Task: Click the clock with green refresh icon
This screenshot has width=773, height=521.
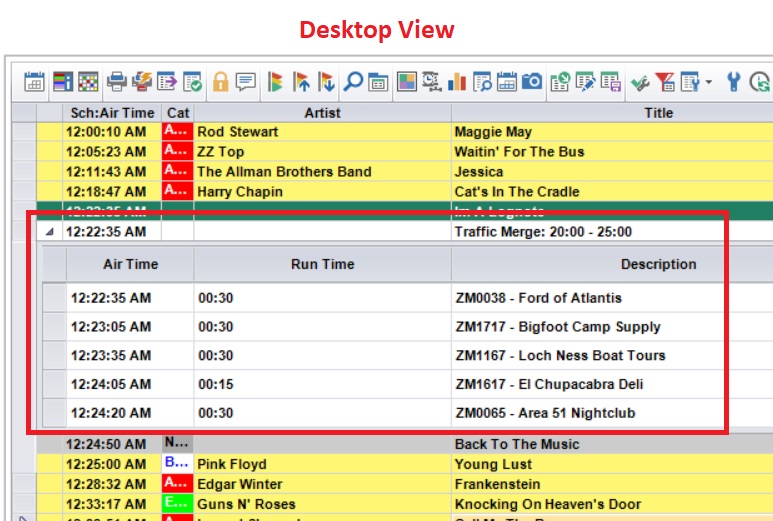Action: [x=760, y=82]
